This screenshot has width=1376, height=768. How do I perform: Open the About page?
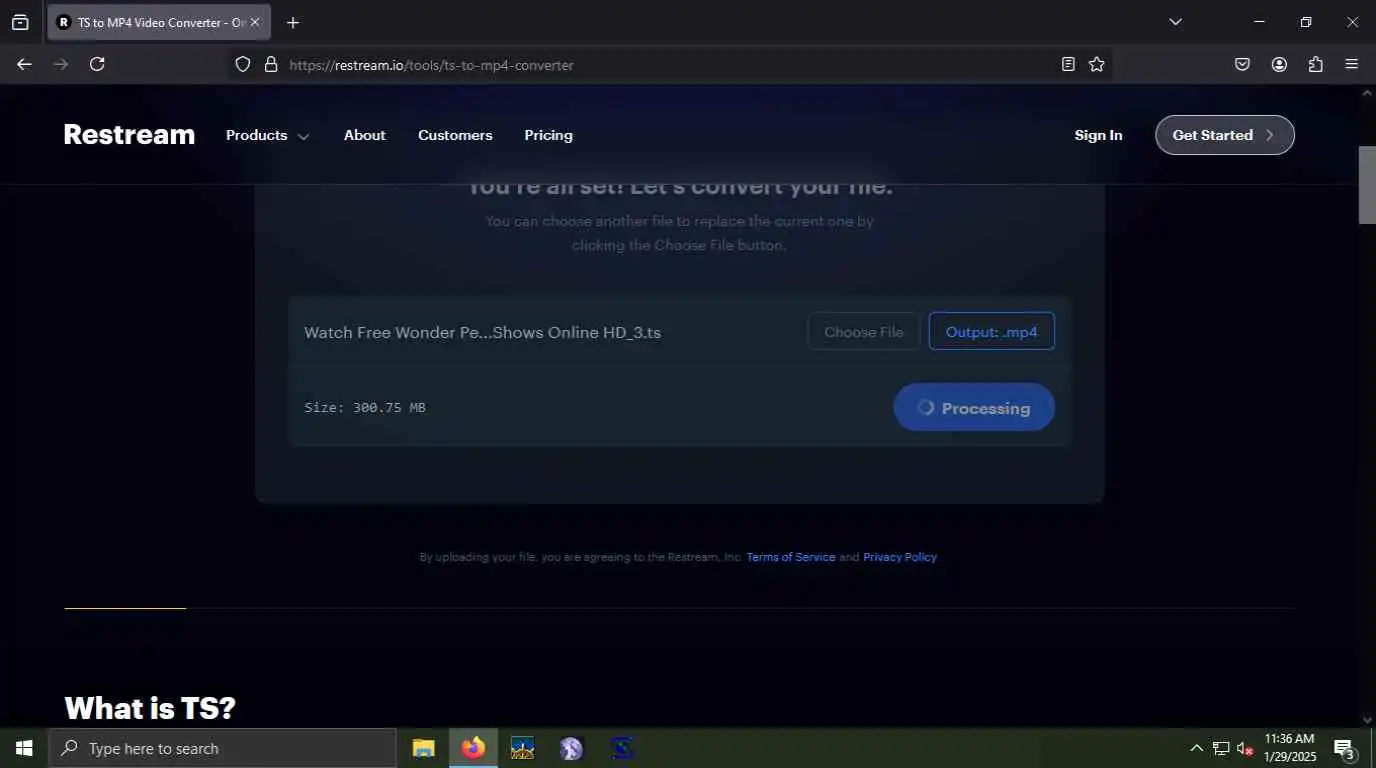[364, 135]
